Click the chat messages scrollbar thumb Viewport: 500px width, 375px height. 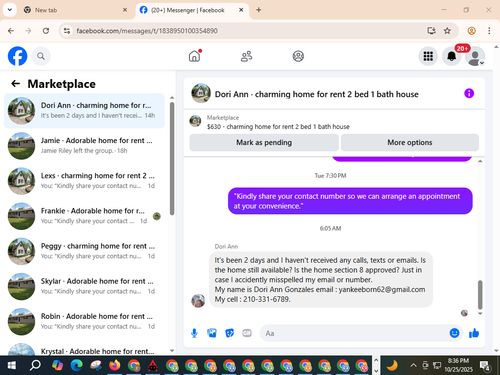coord(480,294)
